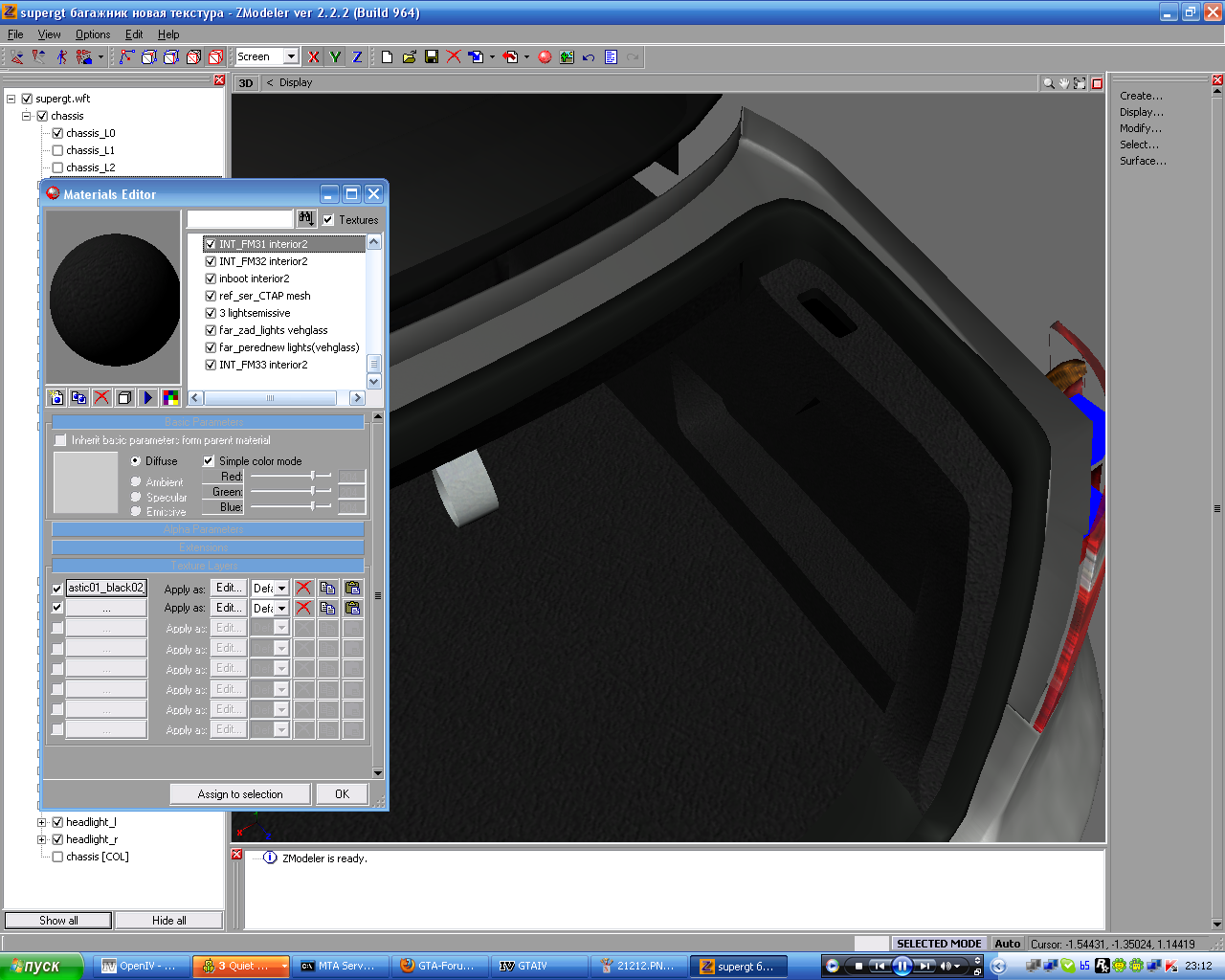Select the Diffuse radio button
The width and height of the screenshot is (1225, 980).
136,461
